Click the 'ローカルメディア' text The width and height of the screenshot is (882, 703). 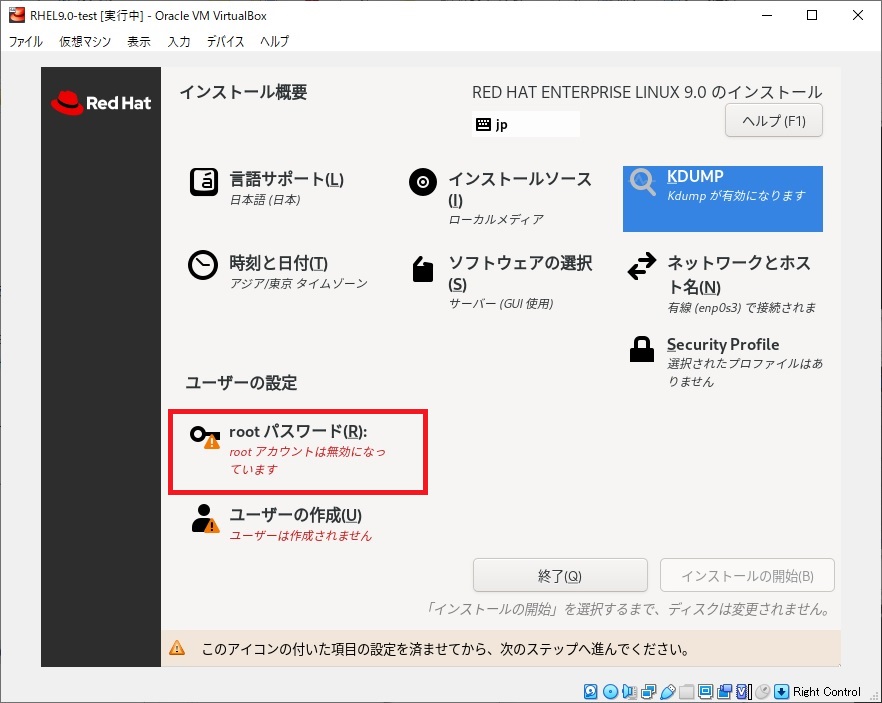coord(496,219)
